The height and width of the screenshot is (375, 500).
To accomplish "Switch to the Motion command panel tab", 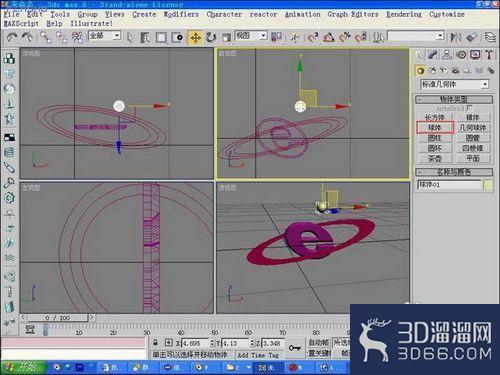I will [x=462, y=55].
